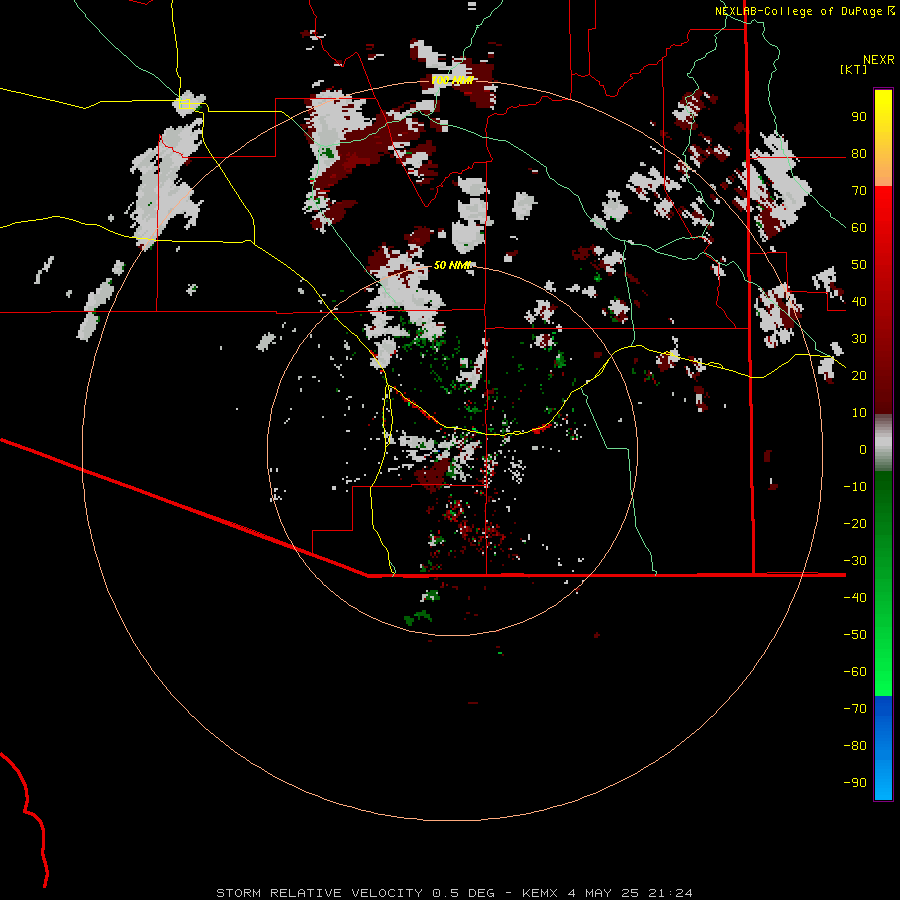900x900 pixels.
Task: Click the -10 knots scale value
Action: [x=855, y=487]
